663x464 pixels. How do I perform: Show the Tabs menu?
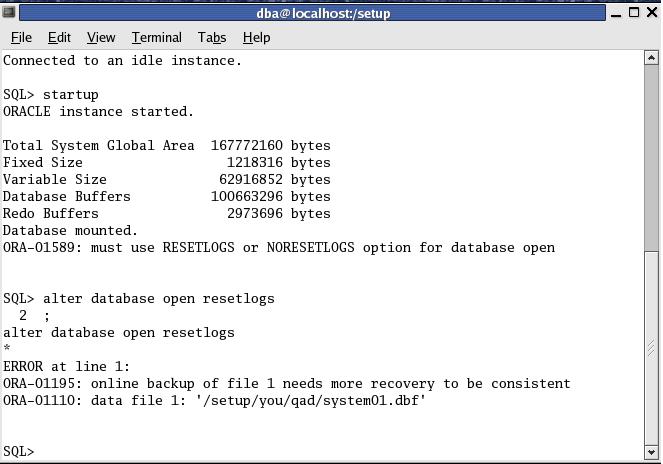(x=212, y=37)
